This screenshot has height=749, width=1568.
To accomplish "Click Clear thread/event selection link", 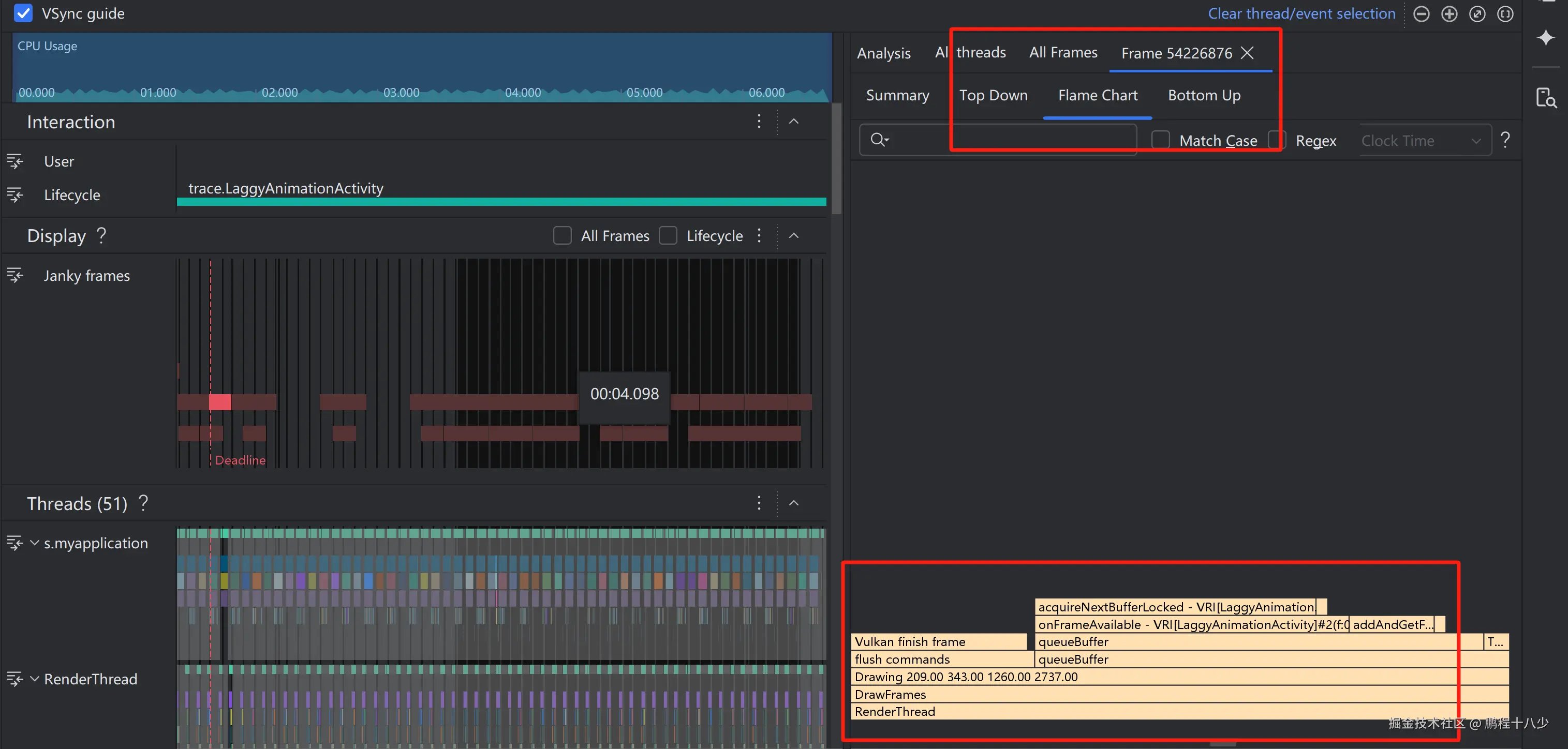I will tap(1301, 13).
